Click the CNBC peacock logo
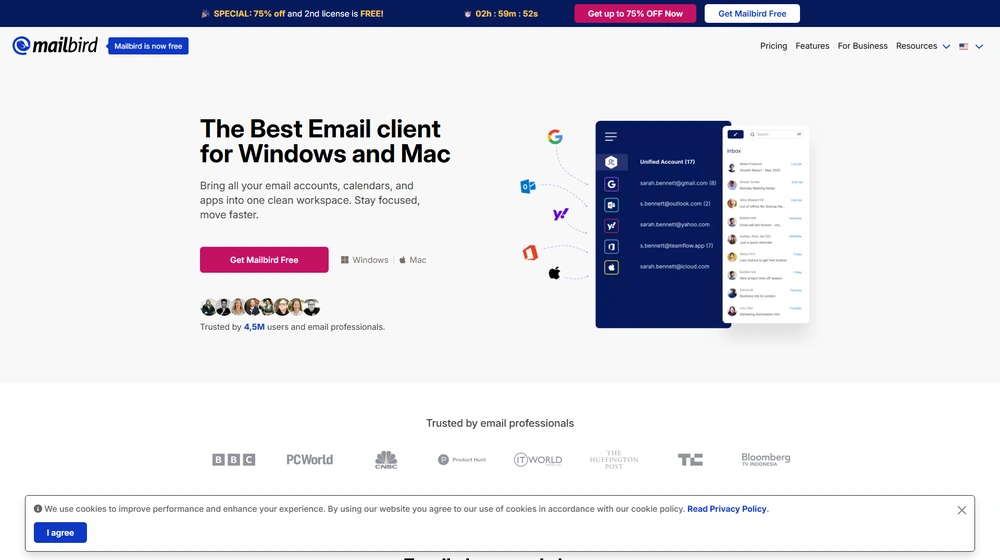Screen dimensions: 1000x560 coord(386,459)
